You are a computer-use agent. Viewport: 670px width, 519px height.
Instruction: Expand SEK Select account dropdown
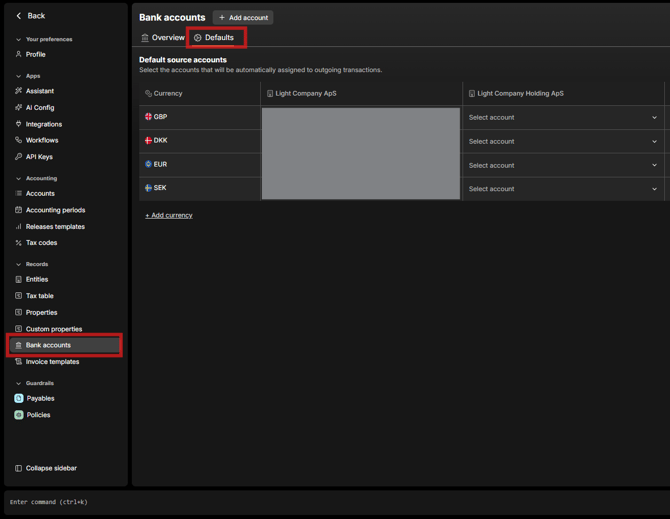[x=563, y=189]
